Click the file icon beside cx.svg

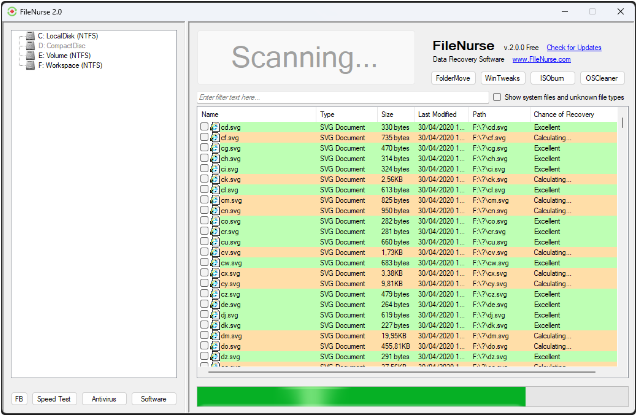[215, 273]
